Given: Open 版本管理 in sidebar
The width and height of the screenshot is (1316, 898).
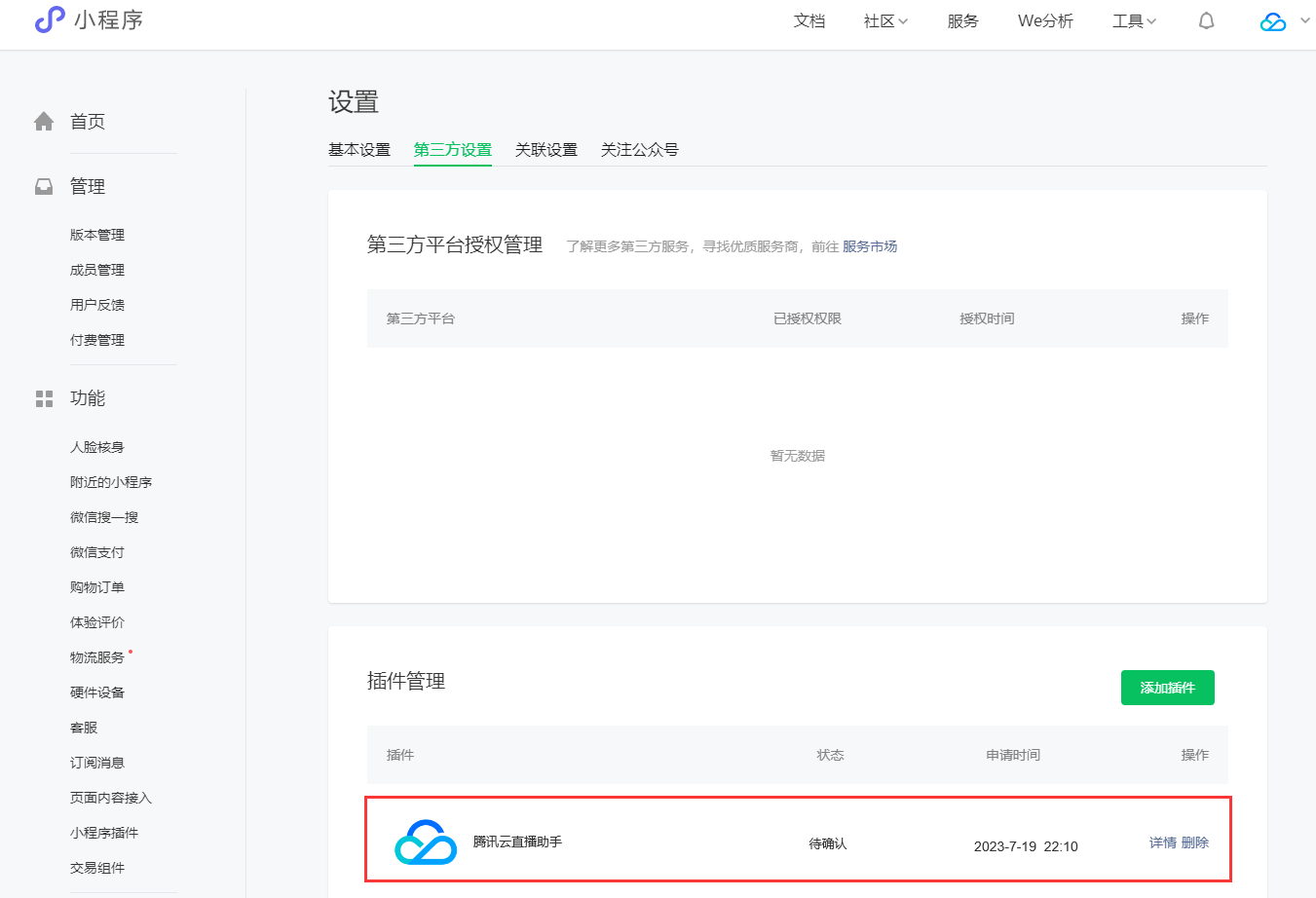Looking at the screenshot, I should (x=97, y=235).
